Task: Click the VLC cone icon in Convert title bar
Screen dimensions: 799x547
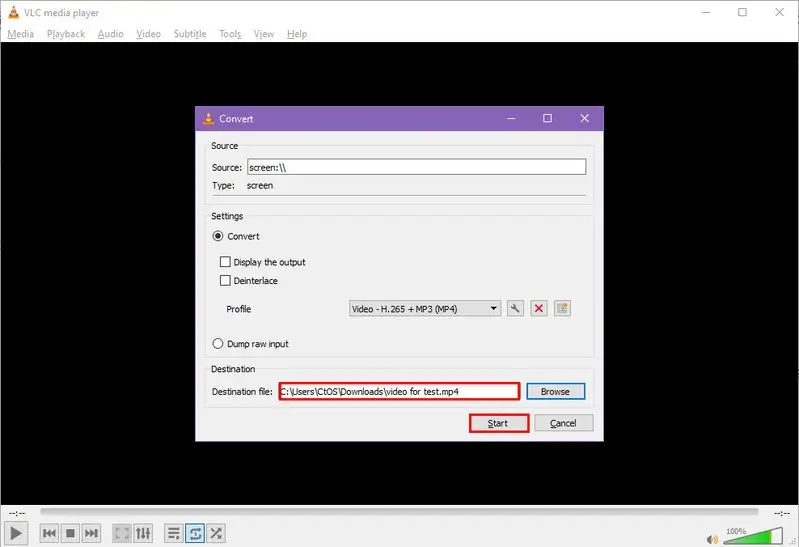Action: pos(208,118)
